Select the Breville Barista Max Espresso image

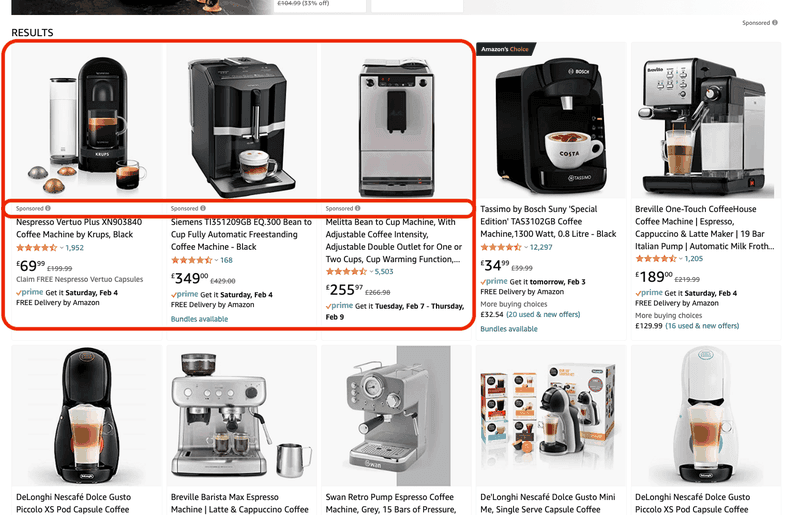pyautogui.click(x=241, y=415)
